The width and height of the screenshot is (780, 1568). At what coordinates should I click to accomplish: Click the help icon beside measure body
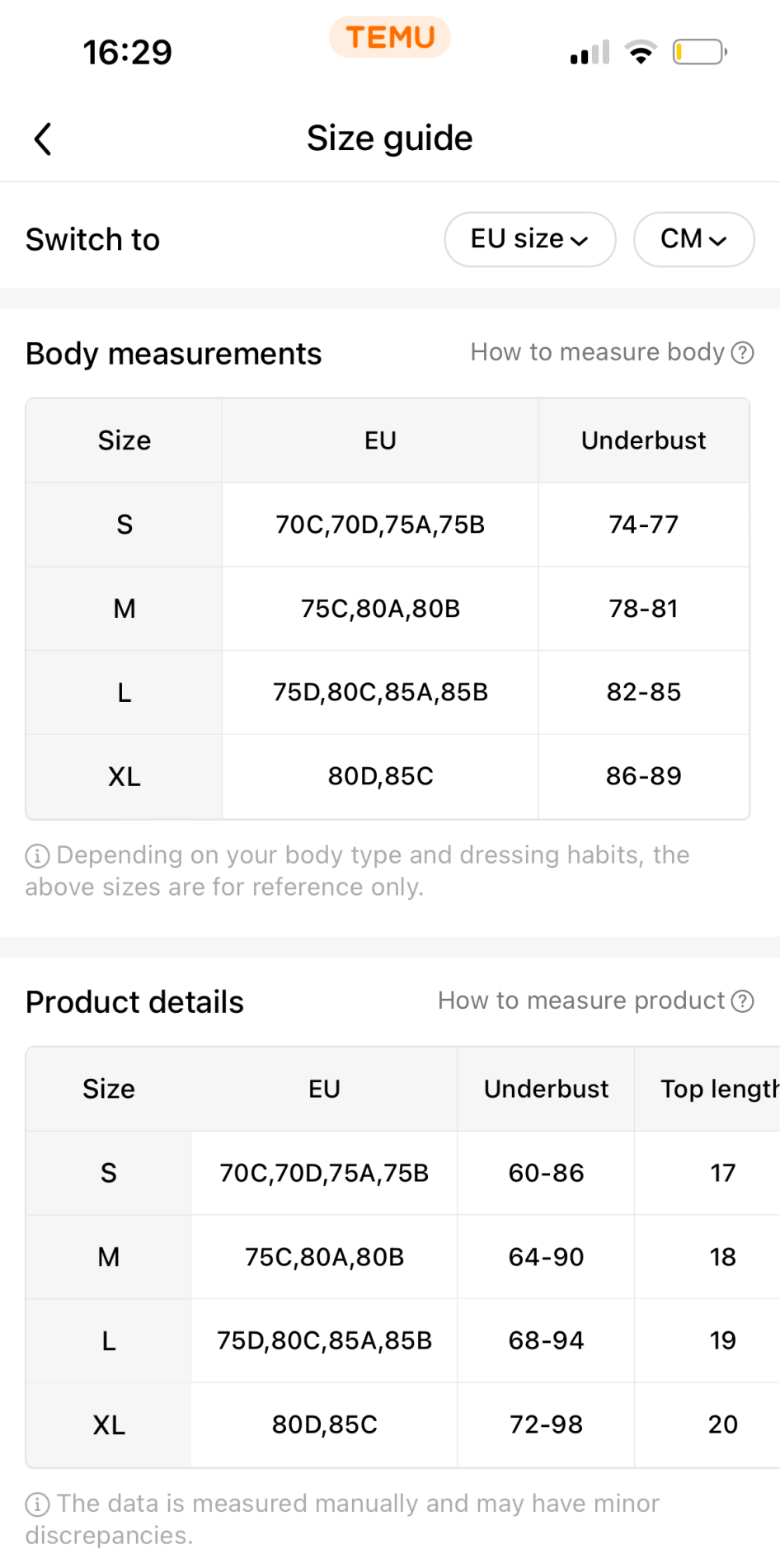(743, 353)
